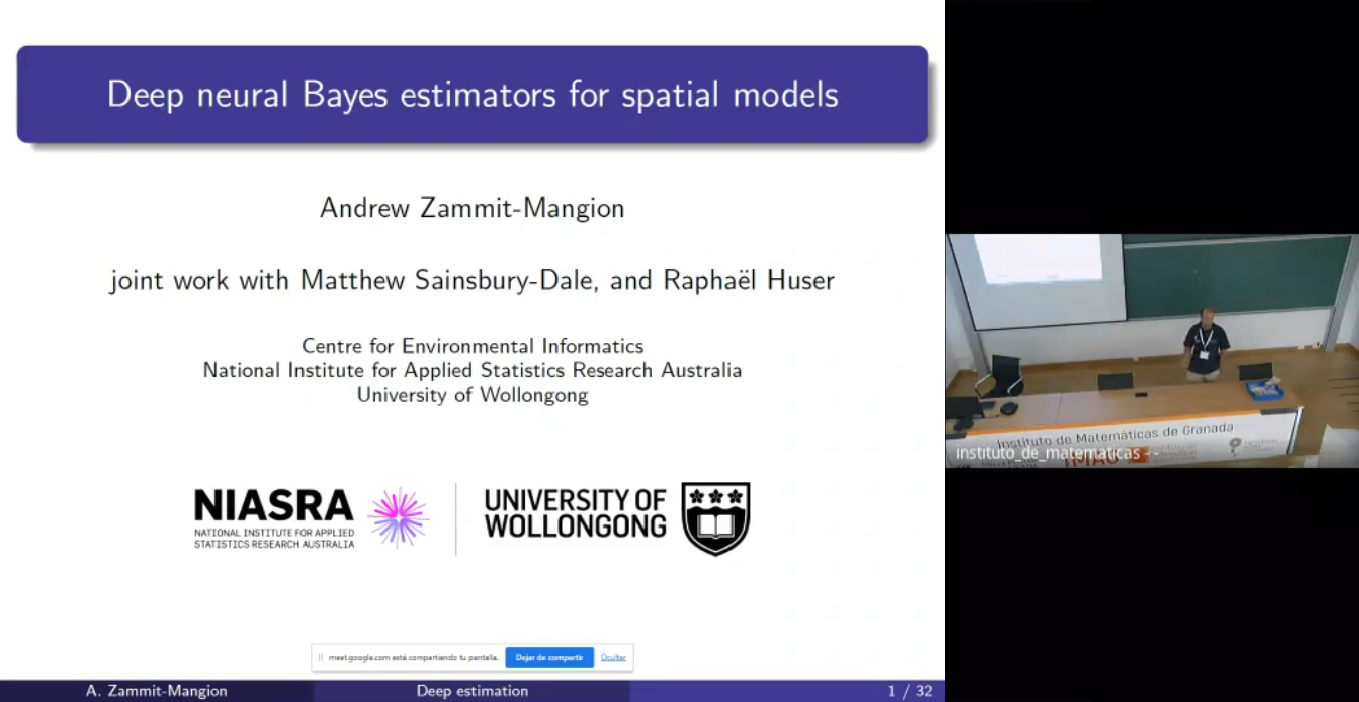Click the 'Dejar de compartir' button
The height and width of the screenshot is (702, 1359).
pyautogui.click(x=549, y=657)
